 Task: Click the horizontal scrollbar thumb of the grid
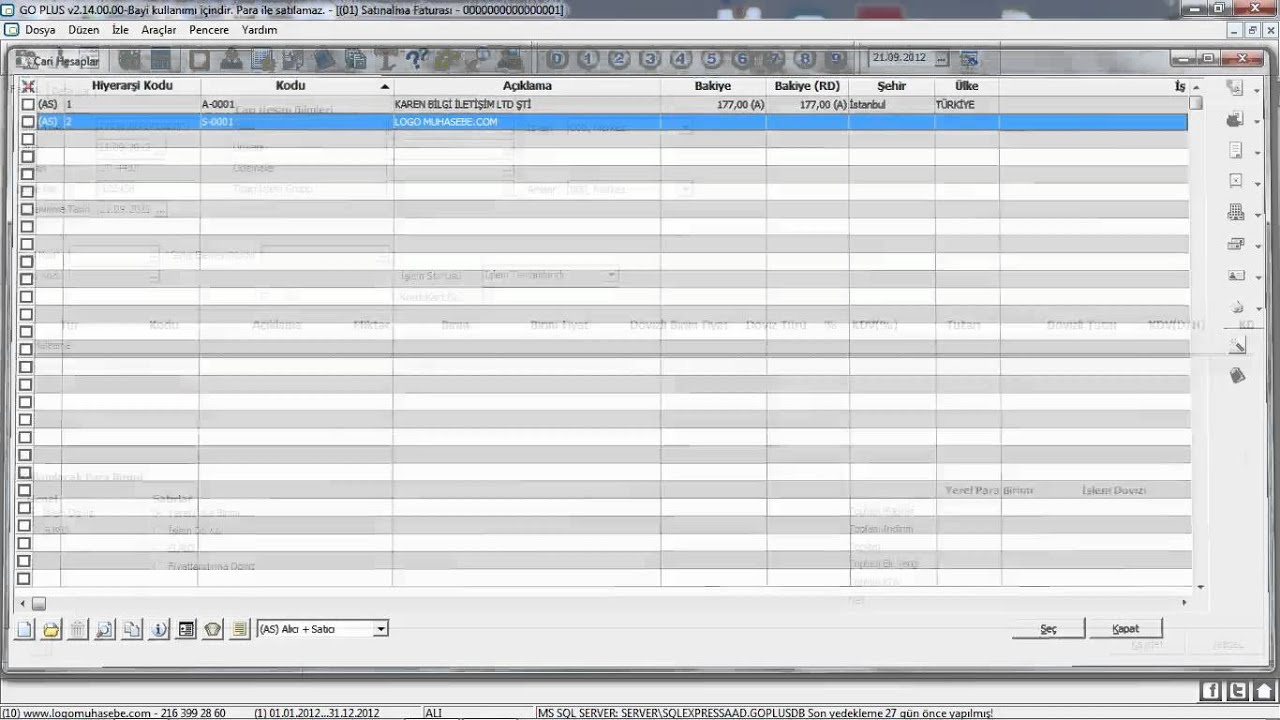[x=38, y=603]
